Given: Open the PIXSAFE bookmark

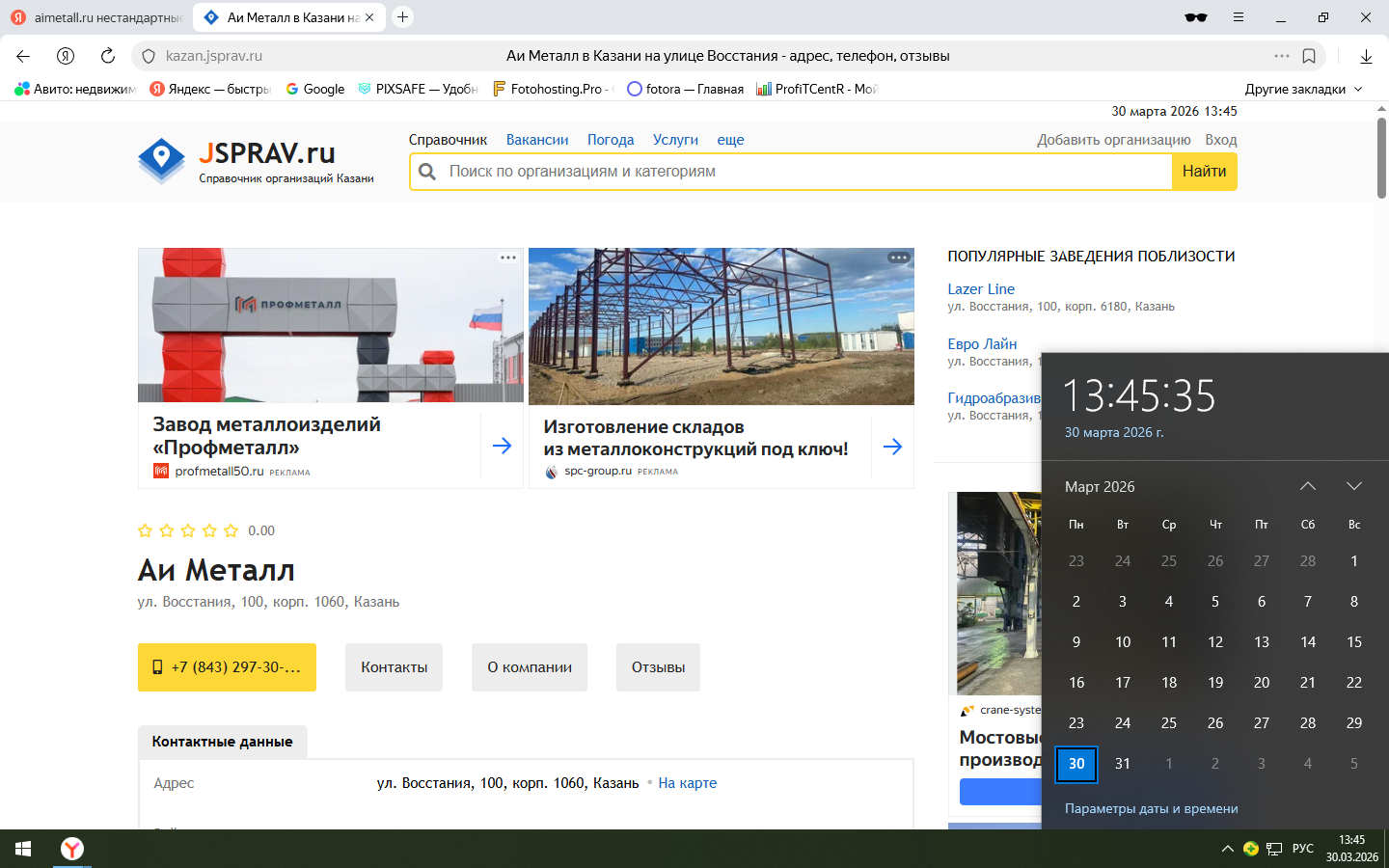Looking at the screenshot, I should click(x=418, y=89).
